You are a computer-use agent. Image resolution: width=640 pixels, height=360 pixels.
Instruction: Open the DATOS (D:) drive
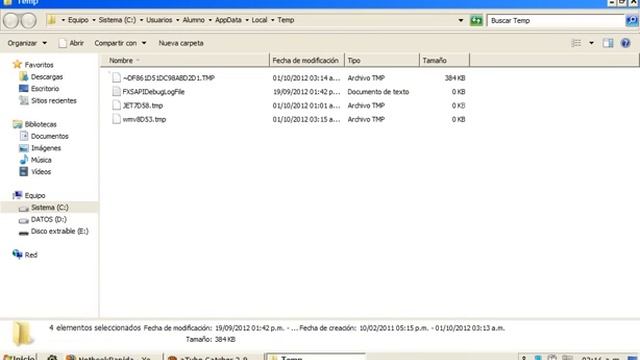[49, 219]
